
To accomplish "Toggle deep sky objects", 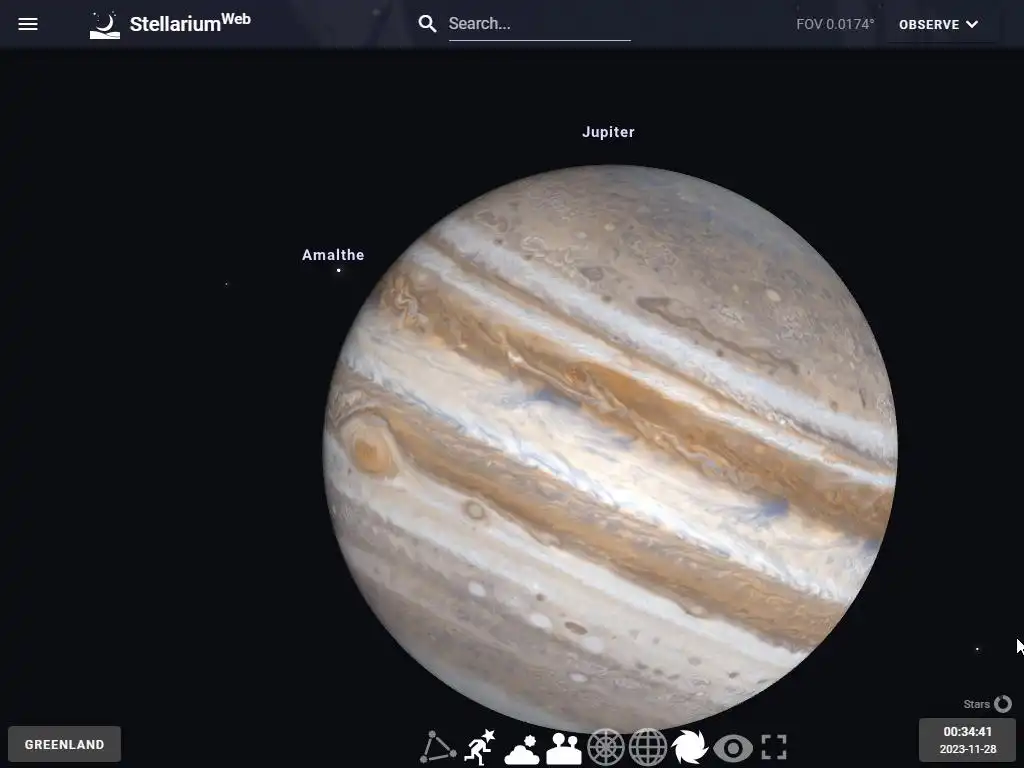I will tap(689, 747).
